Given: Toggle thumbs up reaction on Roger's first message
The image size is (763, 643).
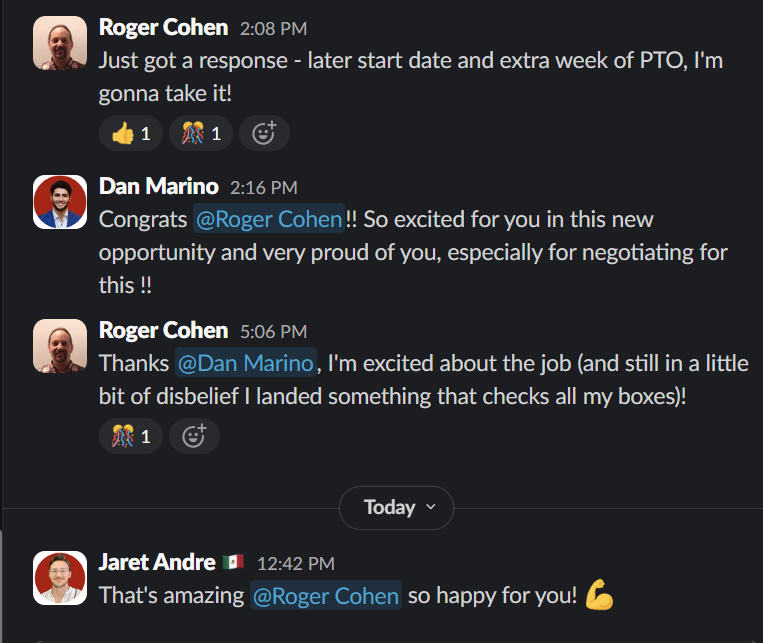Looking at the screenshot, I should (133, 132).
